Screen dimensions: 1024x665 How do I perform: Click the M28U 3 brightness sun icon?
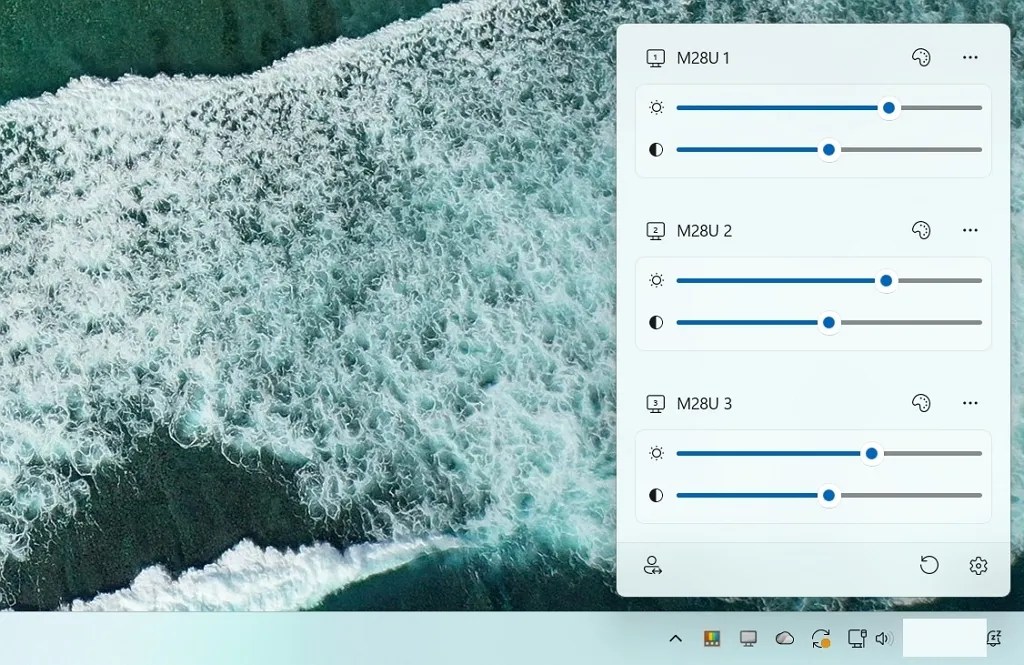(x=656, y=453)
